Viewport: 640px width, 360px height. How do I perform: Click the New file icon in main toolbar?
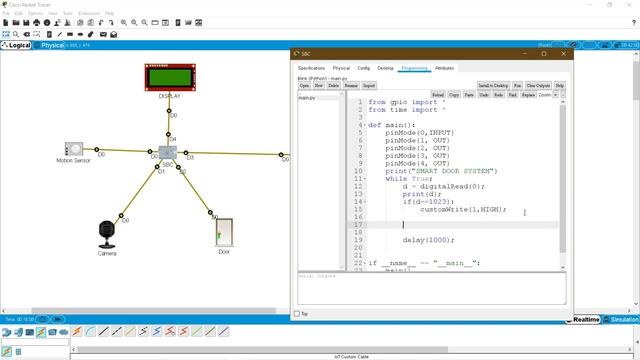pyautogui.click(x=6, y=23)
